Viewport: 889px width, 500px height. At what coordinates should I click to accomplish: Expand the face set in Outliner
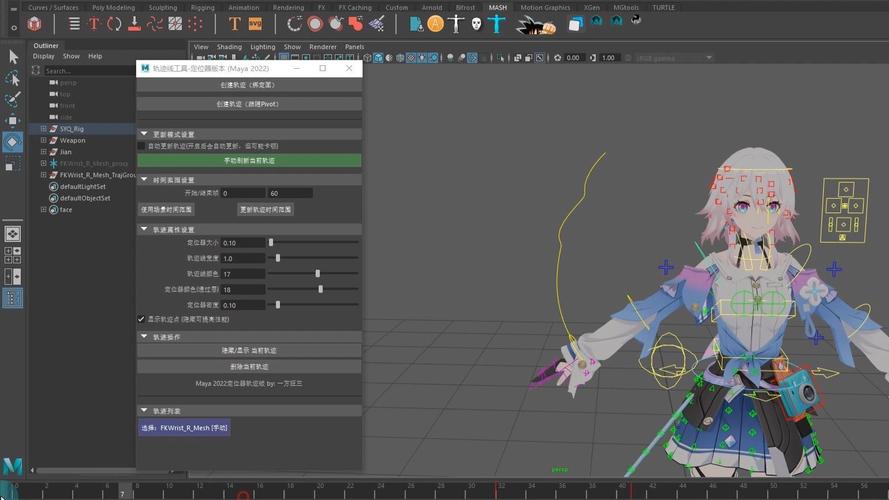44,209
